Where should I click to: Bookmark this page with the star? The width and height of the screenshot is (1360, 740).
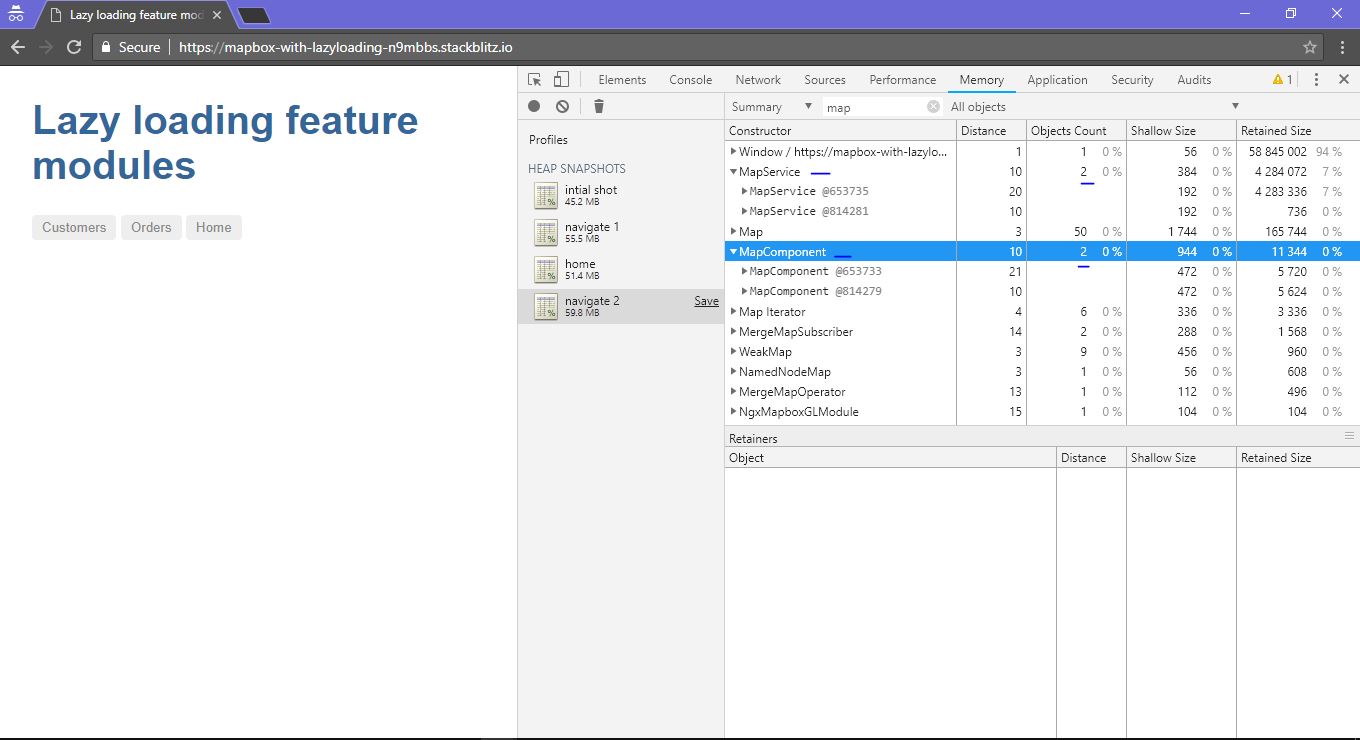click(1309, 47)
